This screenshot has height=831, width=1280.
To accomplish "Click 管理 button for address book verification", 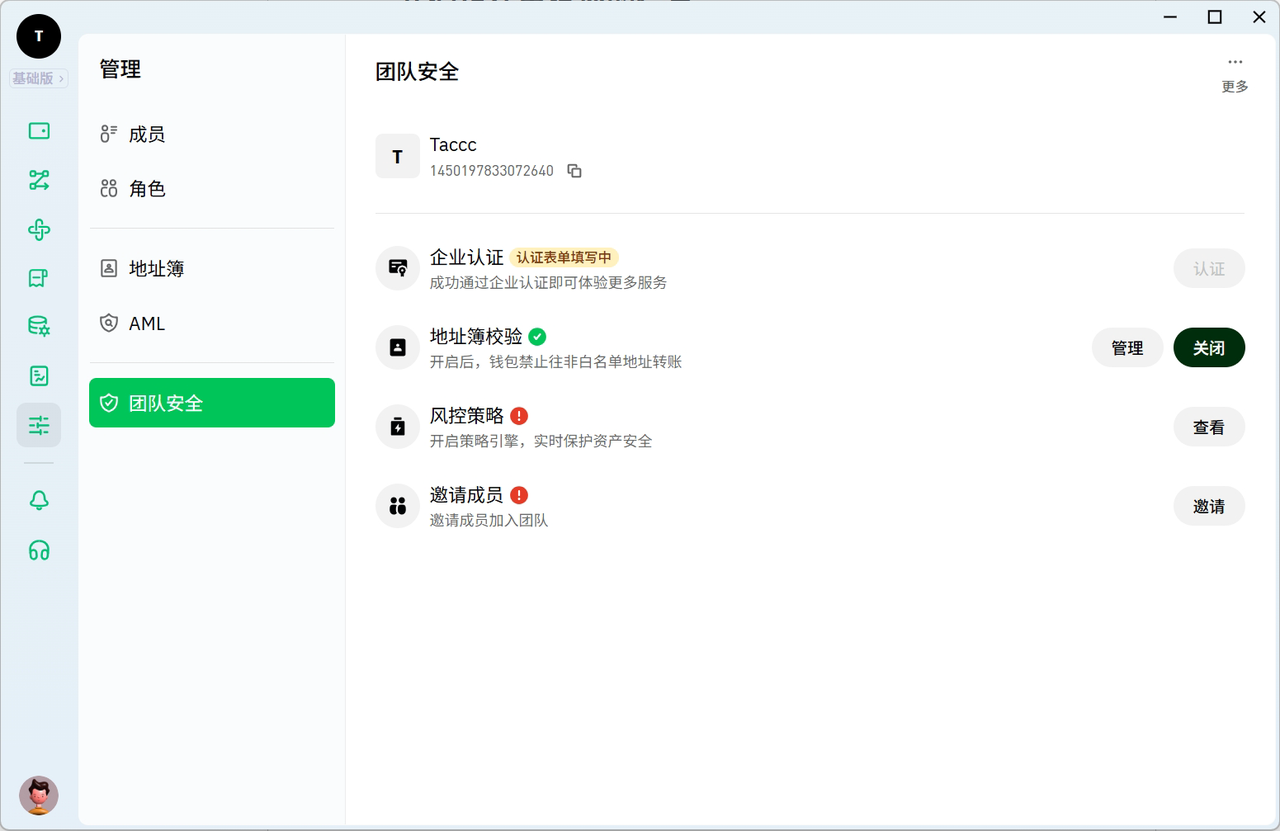I will [1127, 348].
